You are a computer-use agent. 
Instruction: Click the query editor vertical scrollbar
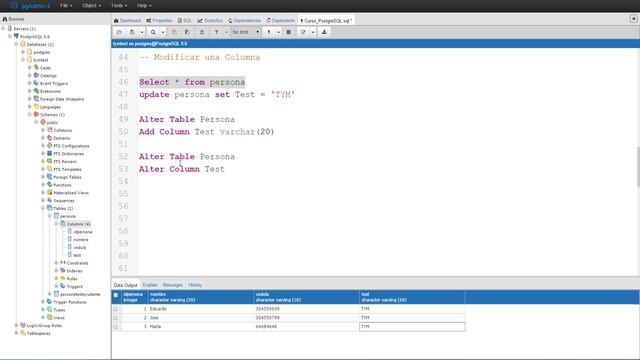point(637,166)
